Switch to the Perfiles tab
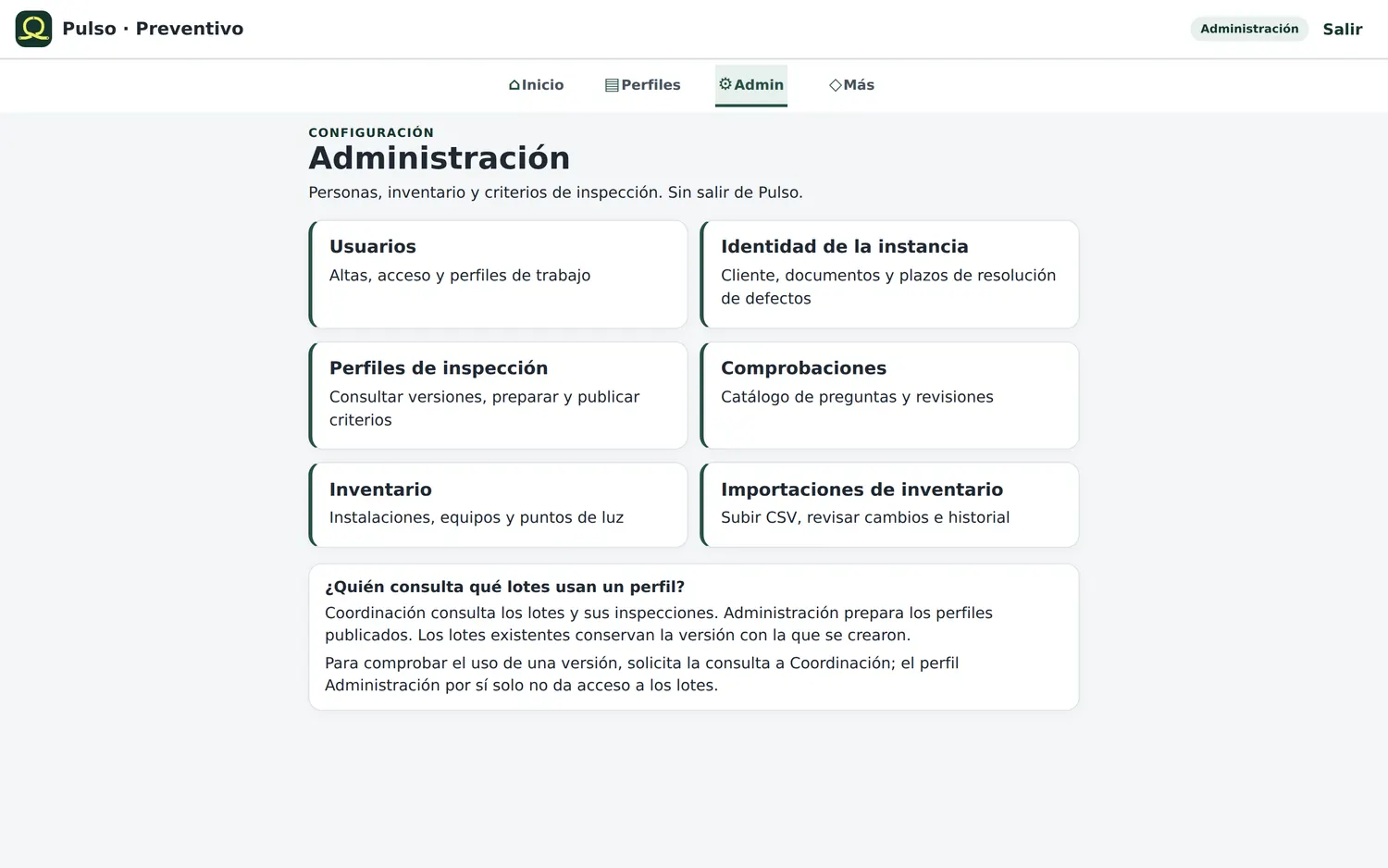Viewport: 1388px width, 868px height. (x=642, y=85)
